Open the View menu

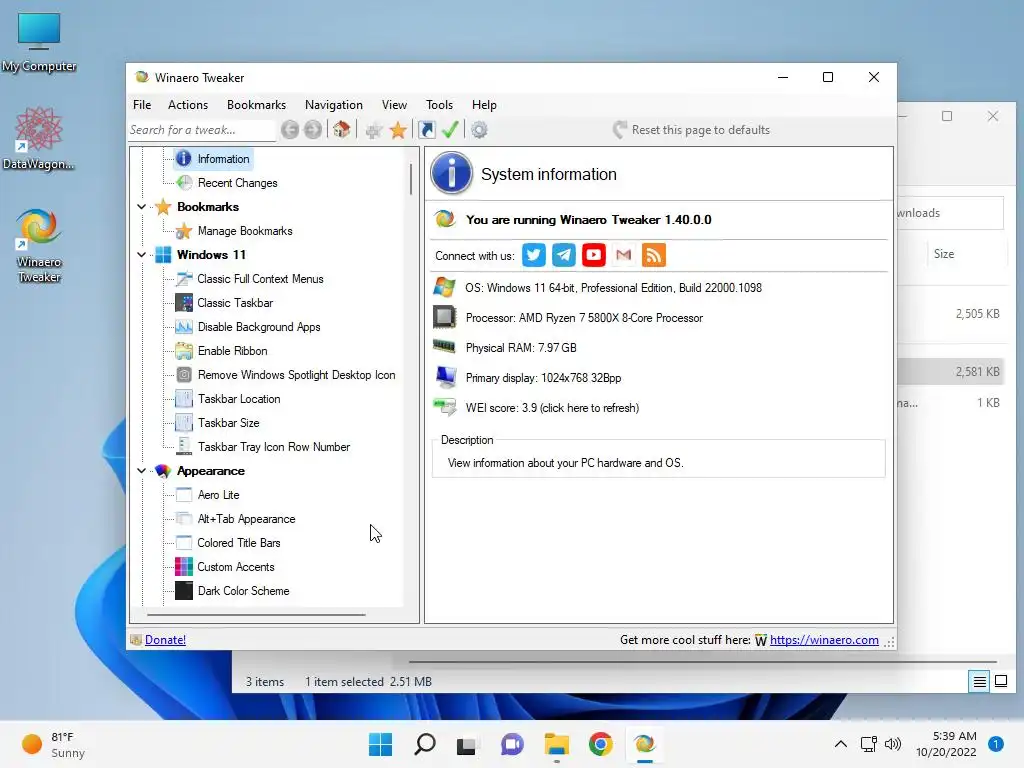[x=394, y=104]
